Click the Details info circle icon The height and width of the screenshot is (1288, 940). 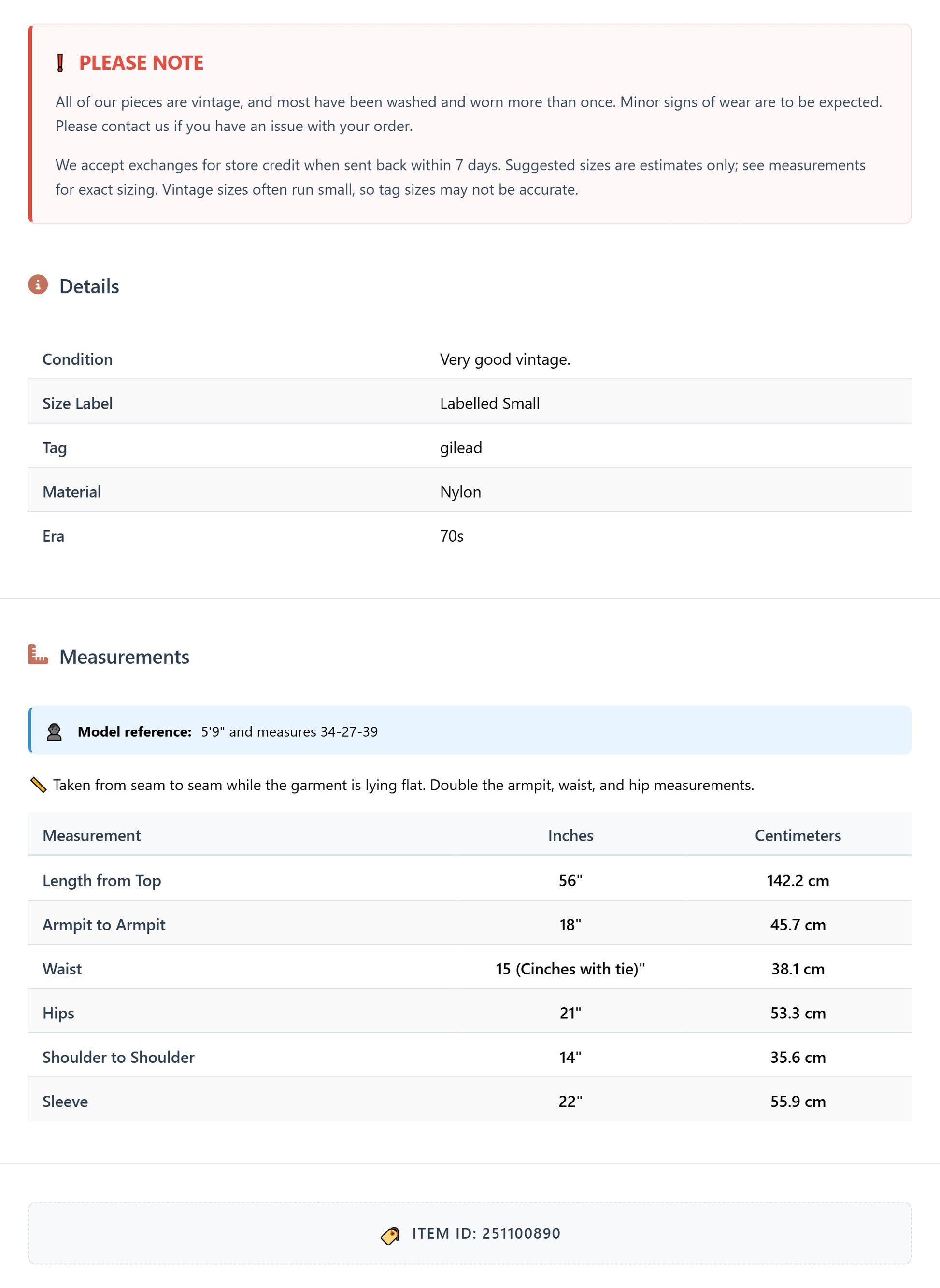(x=38, y=285)
